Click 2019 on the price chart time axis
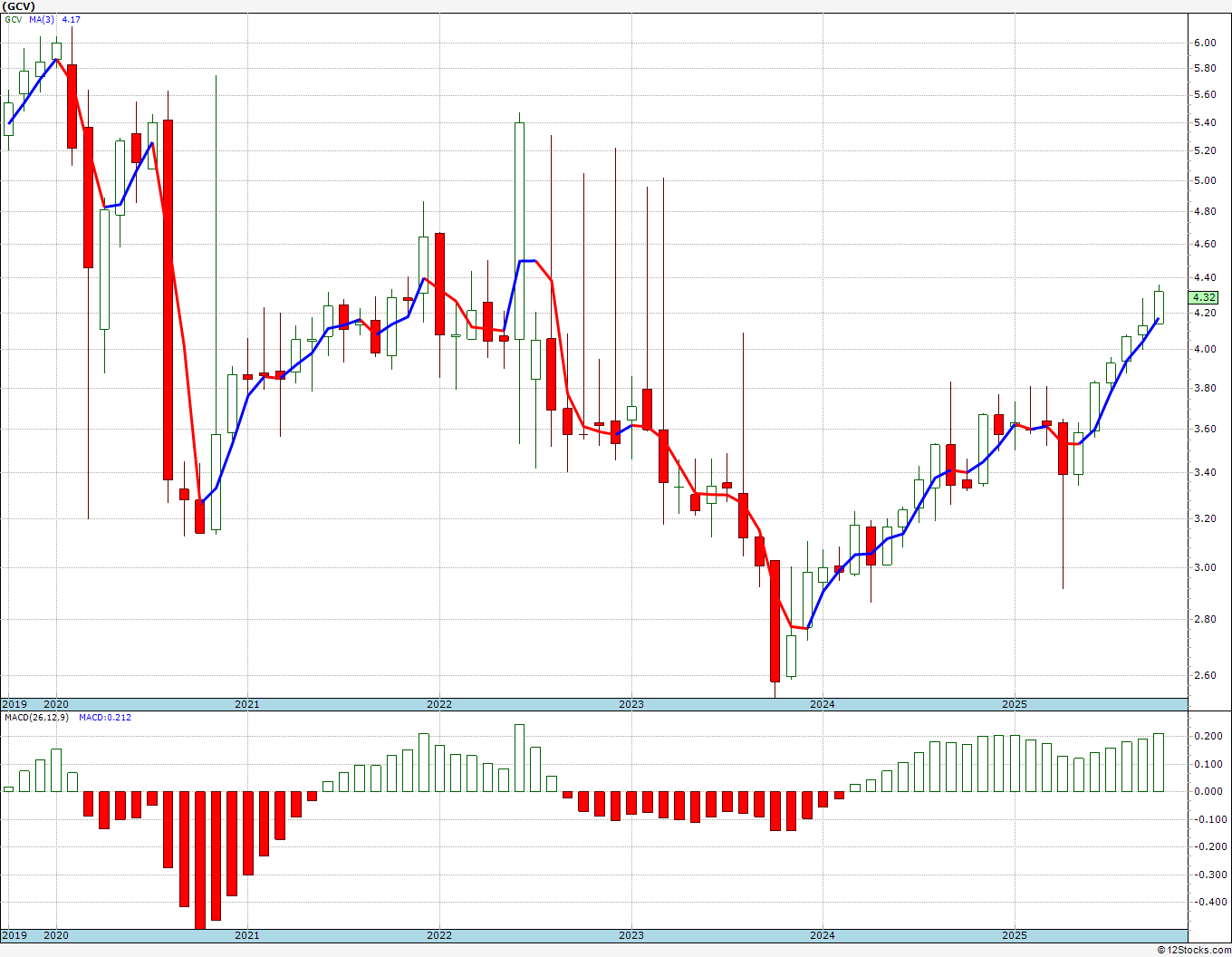The width and height of the screenshot is (1232, 957). point(14,704)
